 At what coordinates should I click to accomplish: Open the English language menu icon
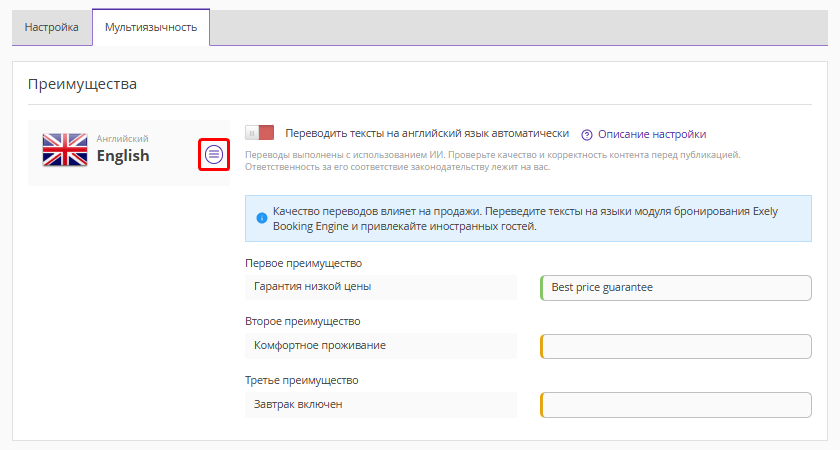(214, 155)
